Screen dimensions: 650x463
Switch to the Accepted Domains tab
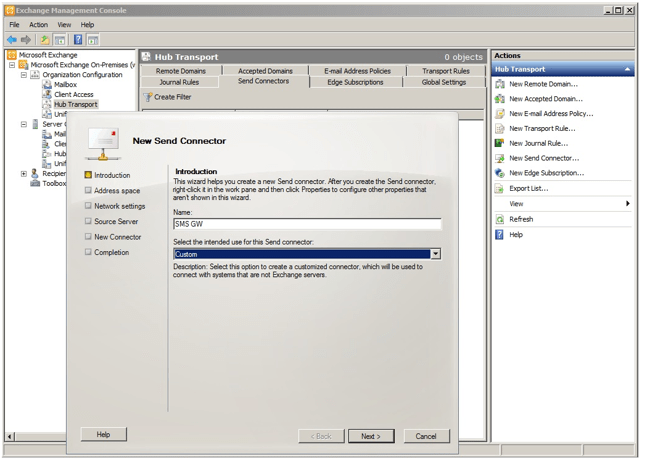click(265, 71)
